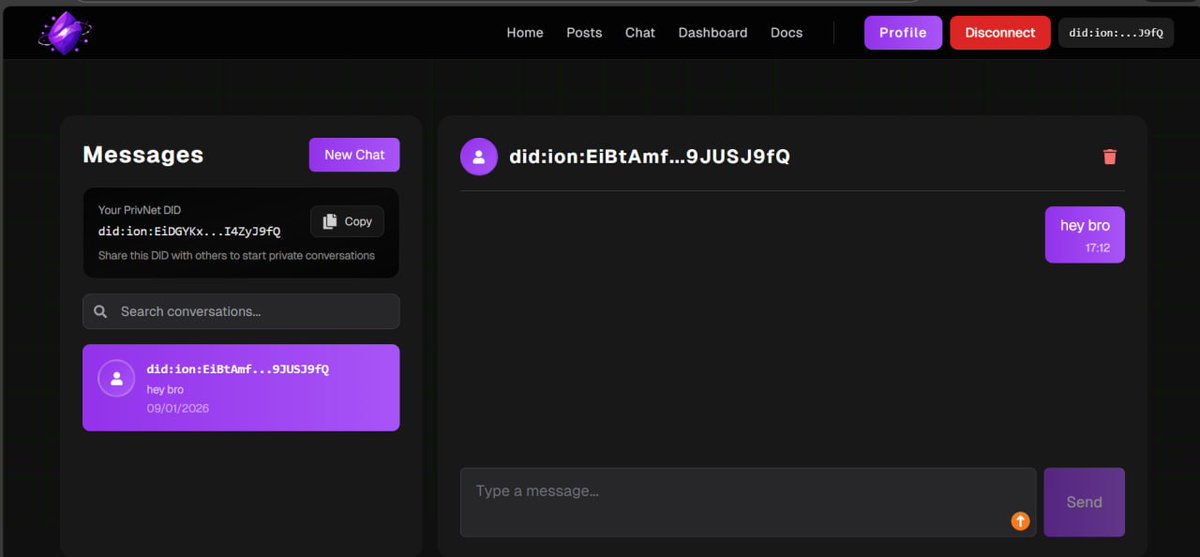Delete conversation using the red trash icon
Image resolution: width=1200 pixels, height=557 pixels.
point(1109,156)
